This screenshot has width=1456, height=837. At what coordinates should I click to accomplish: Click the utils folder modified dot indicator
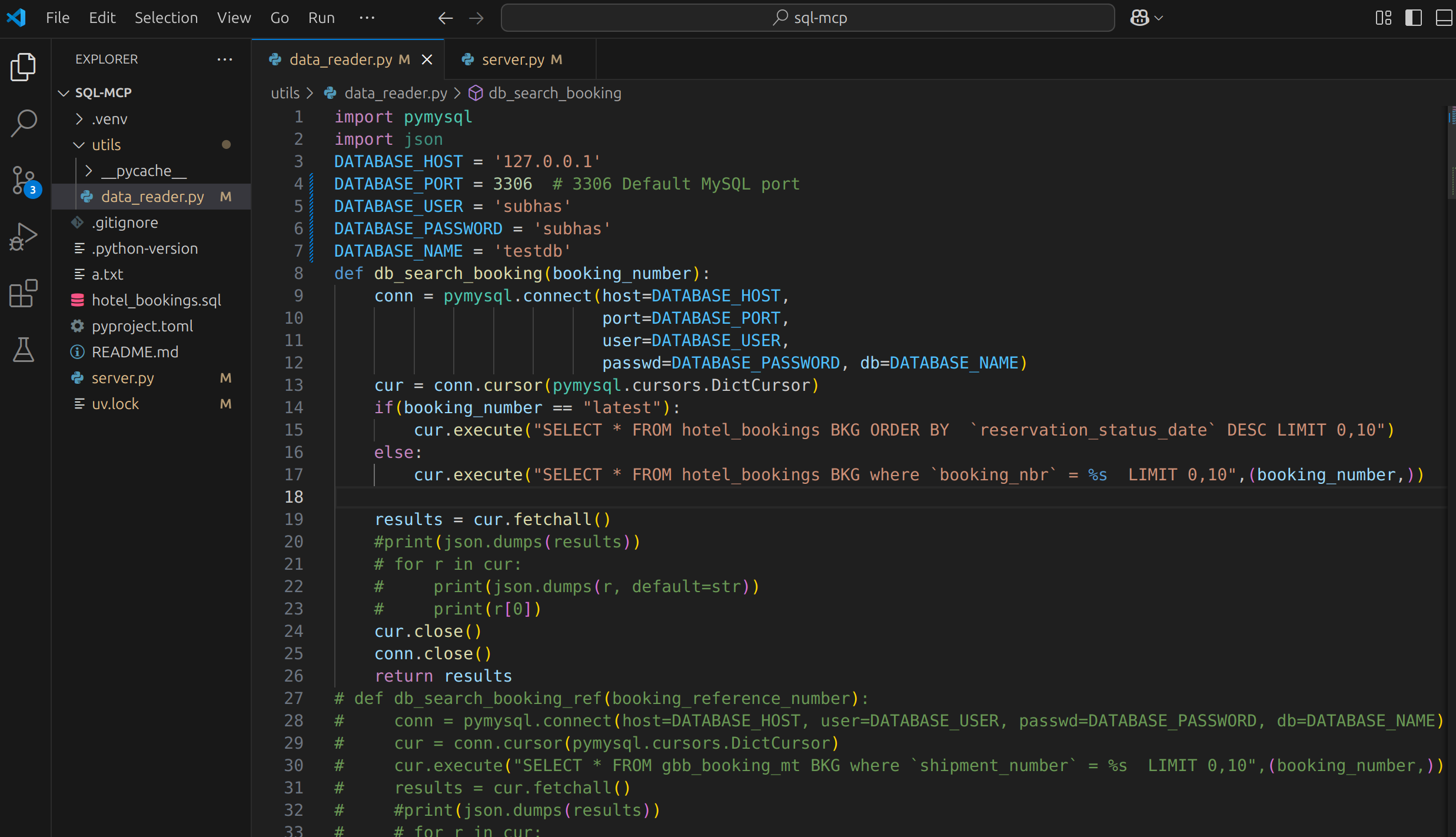point(226,145)
